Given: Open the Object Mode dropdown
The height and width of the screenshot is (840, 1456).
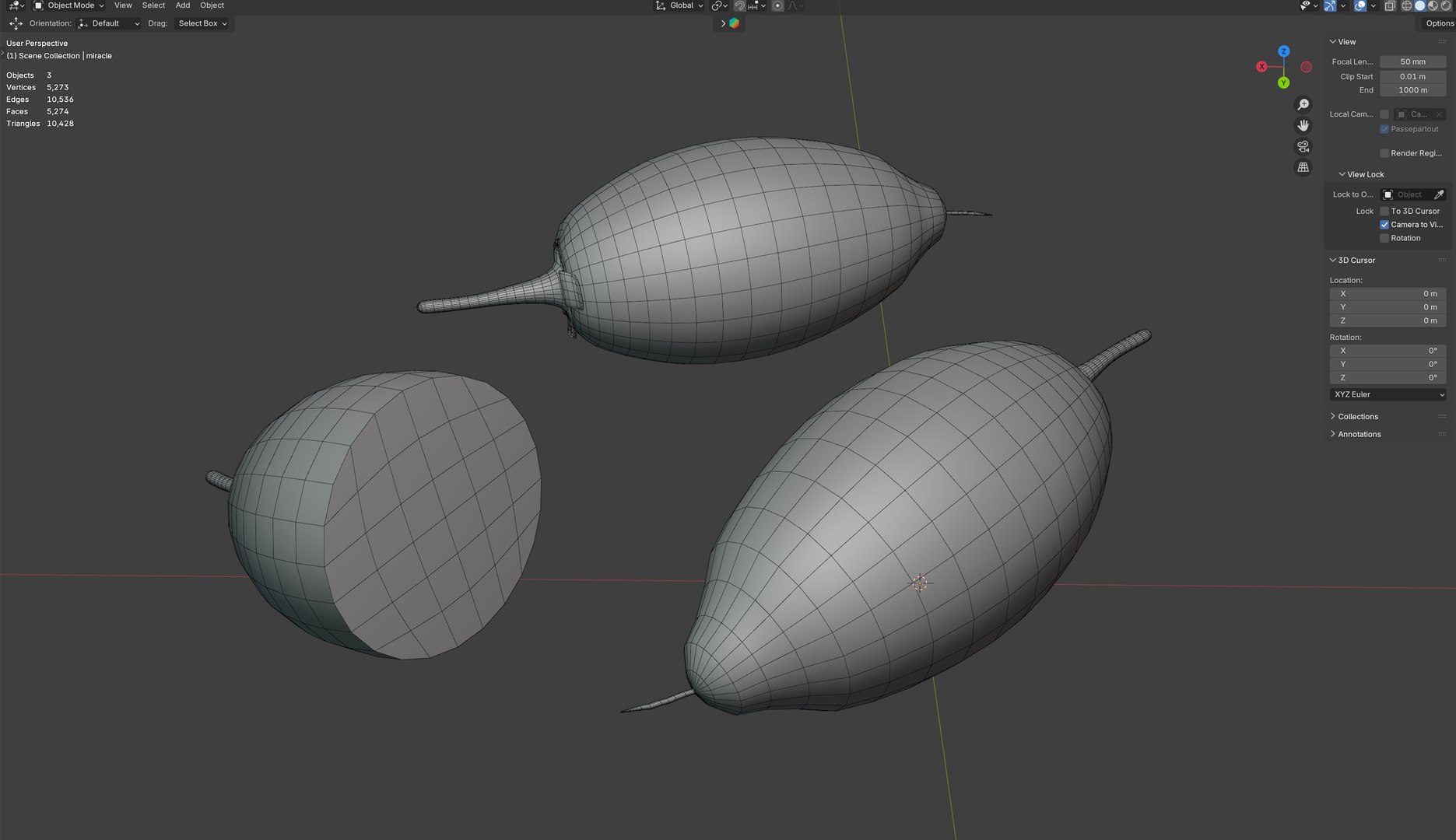Looking at the screenshot, I should (x=69, y=5).
